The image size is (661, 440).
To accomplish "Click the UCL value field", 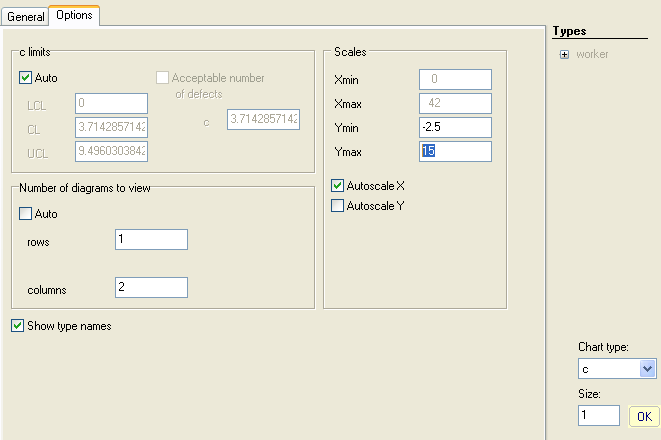I will [x=111, y=151].
